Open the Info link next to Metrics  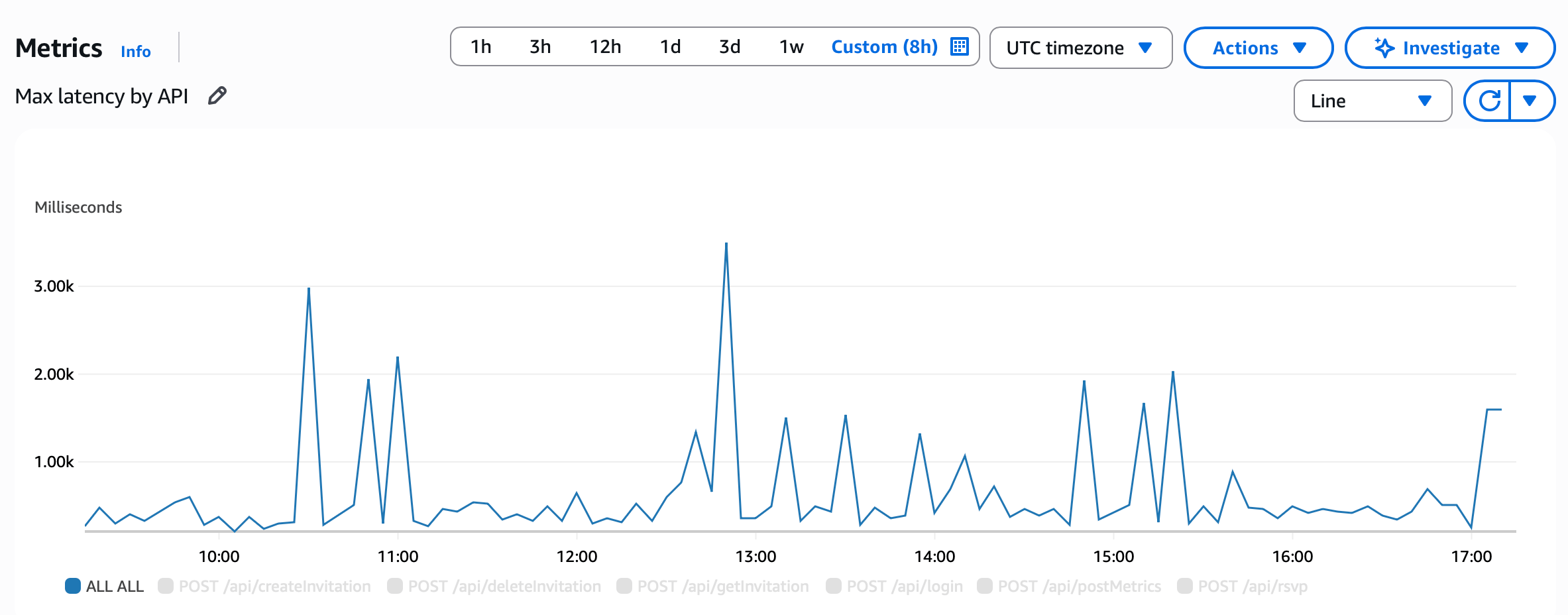click(x=135, y=51)
